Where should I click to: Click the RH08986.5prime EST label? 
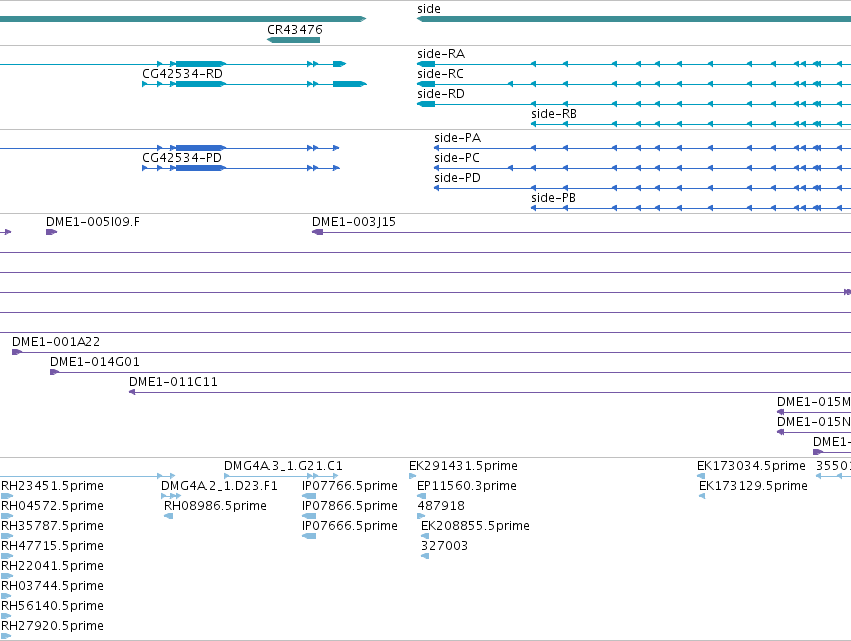[x=215, y=506]
